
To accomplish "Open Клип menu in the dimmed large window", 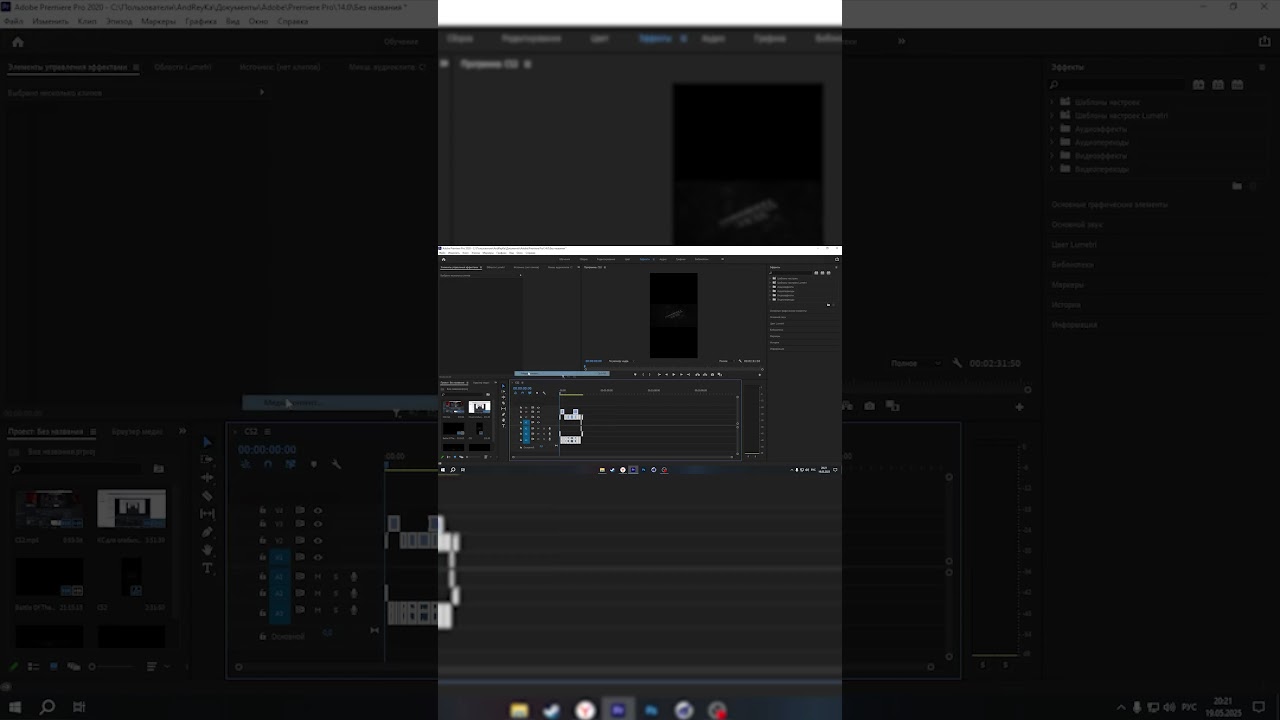I will (x=87, y=21).
